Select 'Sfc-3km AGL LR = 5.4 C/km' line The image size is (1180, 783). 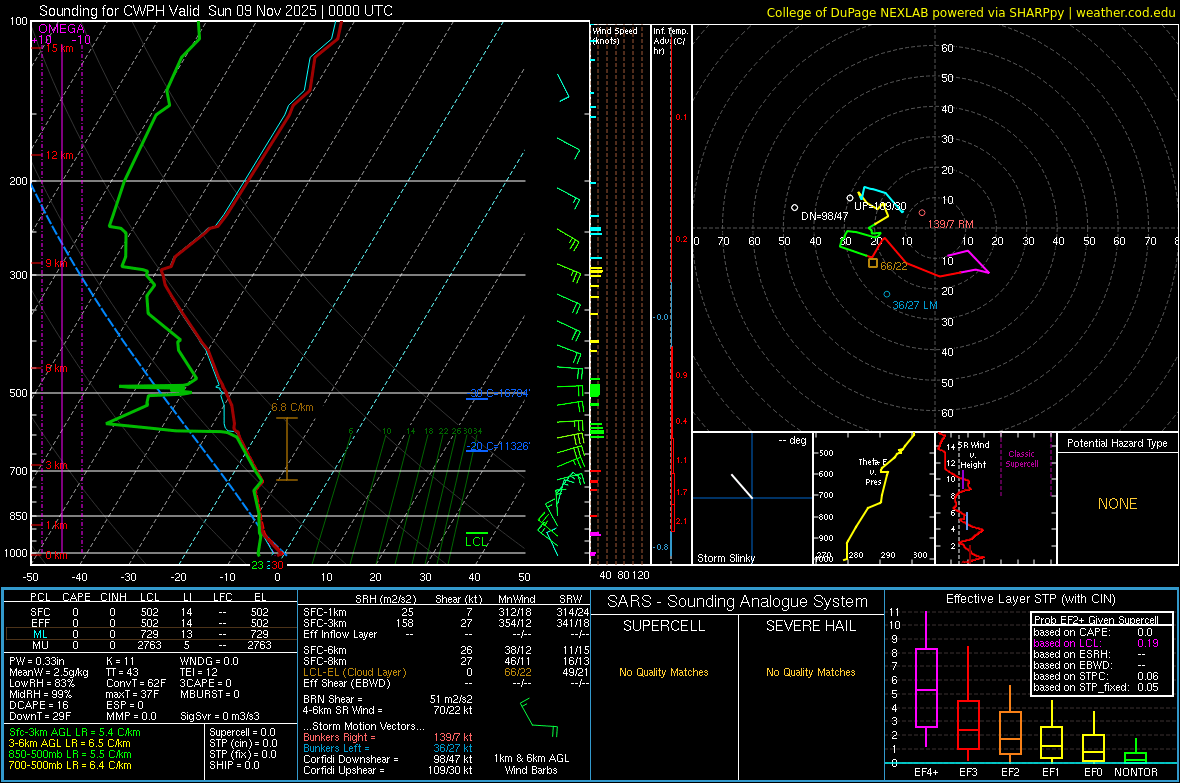[75, 732]
